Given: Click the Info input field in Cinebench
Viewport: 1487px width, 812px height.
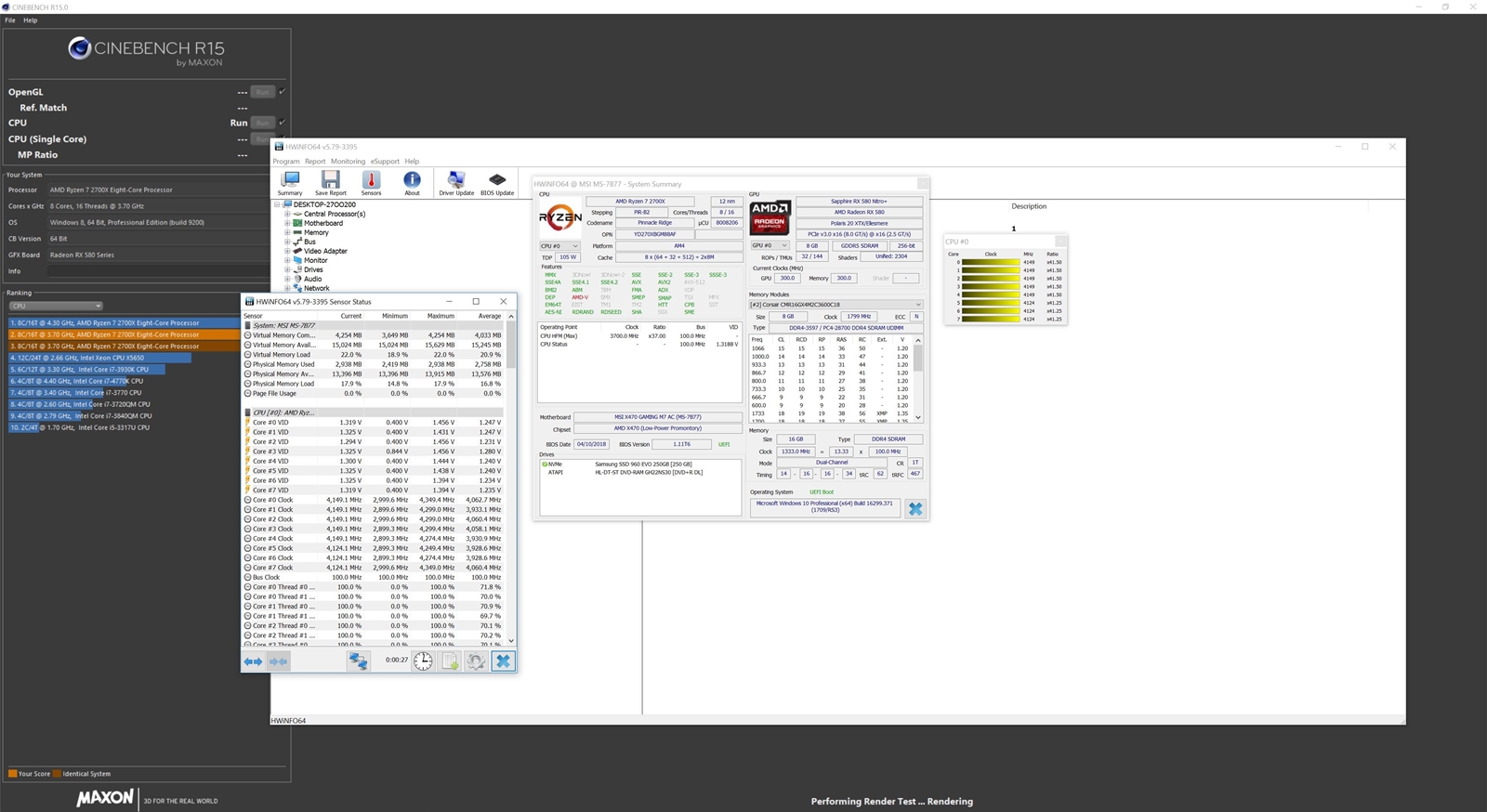Looking at the screenshot, I should (158, 271).
